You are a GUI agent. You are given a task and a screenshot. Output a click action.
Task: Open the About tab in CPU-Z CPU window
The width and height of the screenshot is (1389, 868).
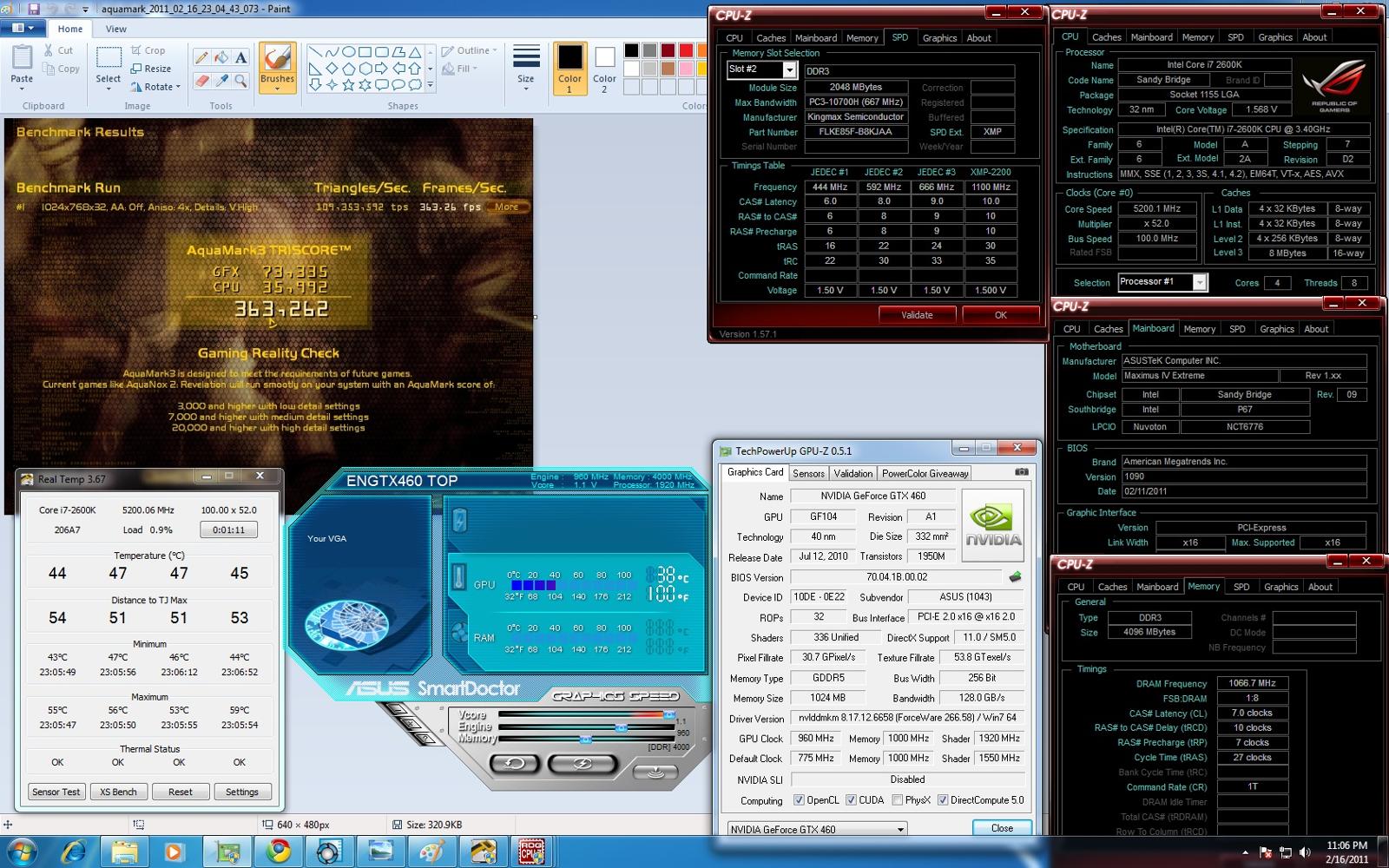click(1314, 37)
